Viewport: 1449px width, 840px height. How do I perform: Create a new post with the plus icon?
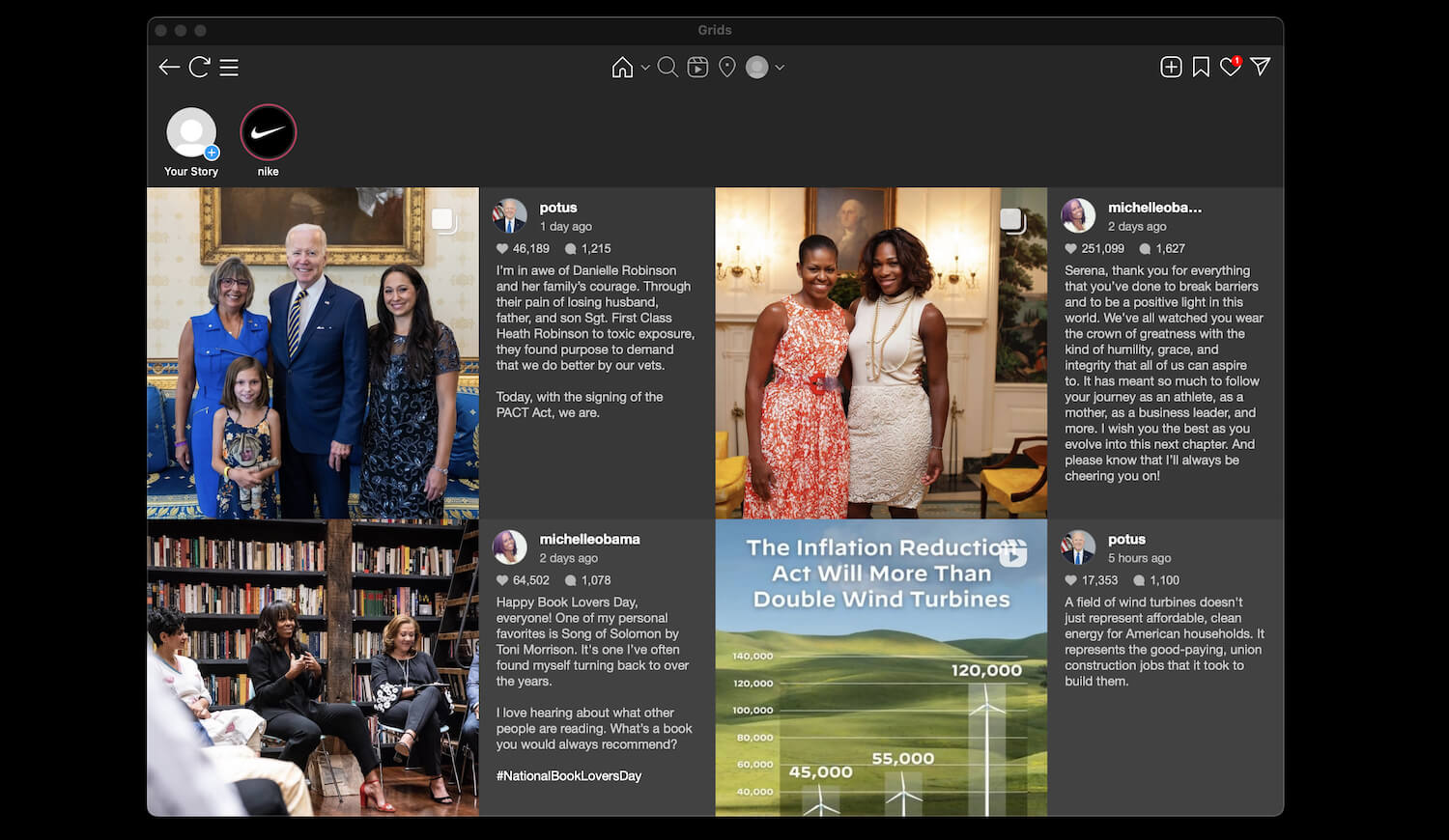(x=1171, y=67)
